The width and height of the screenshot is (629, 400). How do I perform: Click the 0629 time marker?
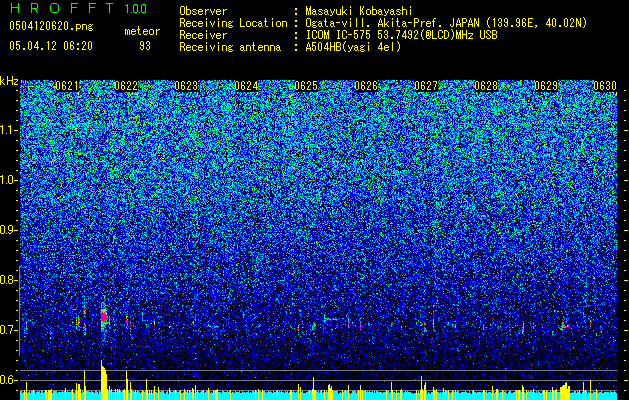tap(546, 86)
